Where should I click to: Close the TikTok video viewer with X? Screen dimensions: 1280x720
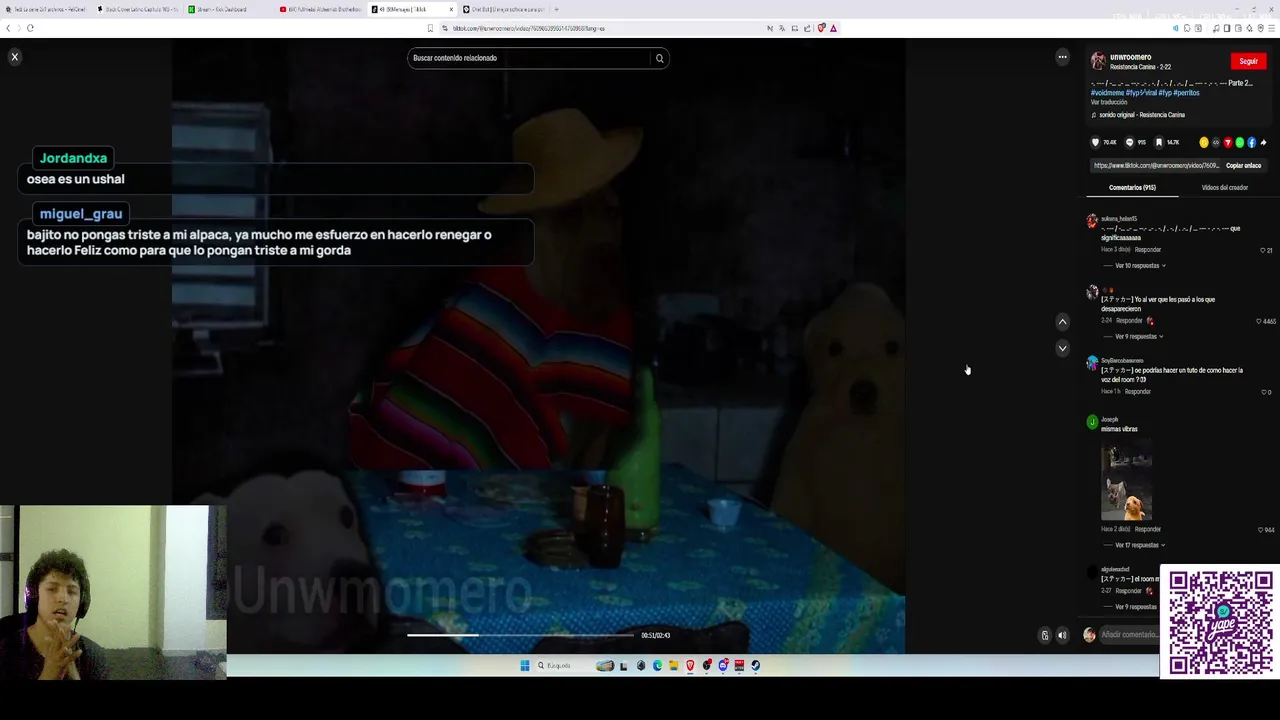click(14, 57)
